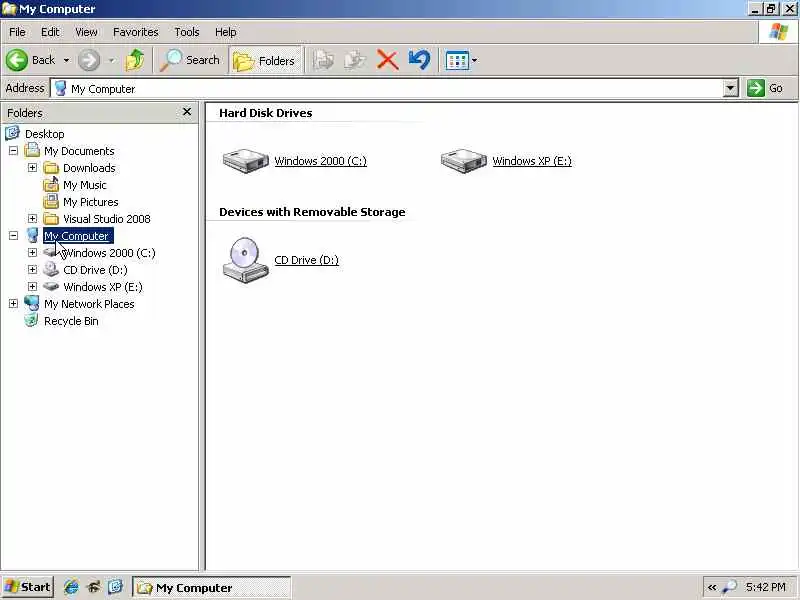Collapse the My Computer tree node
This screenshot has width=800, height=600.
point(13,236)
